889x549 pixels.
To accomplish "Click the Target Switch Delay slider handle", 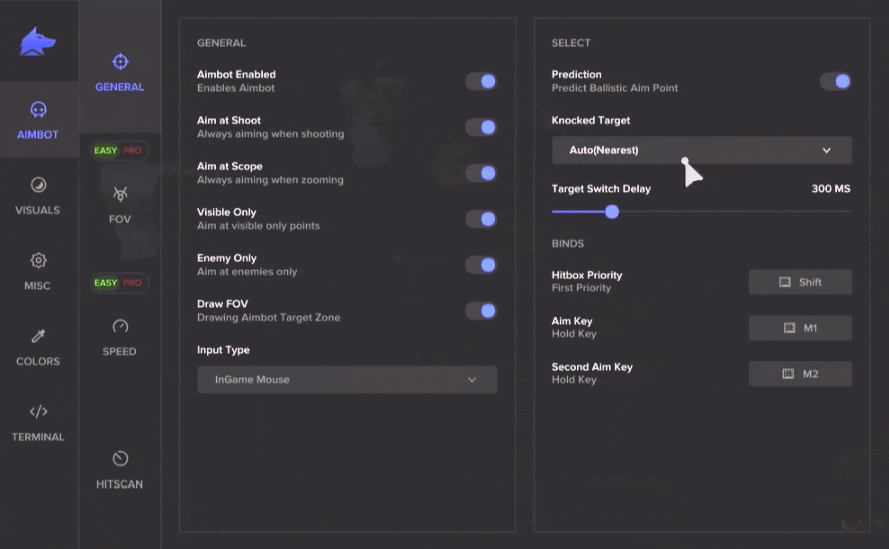I will (x=612, y=212).
